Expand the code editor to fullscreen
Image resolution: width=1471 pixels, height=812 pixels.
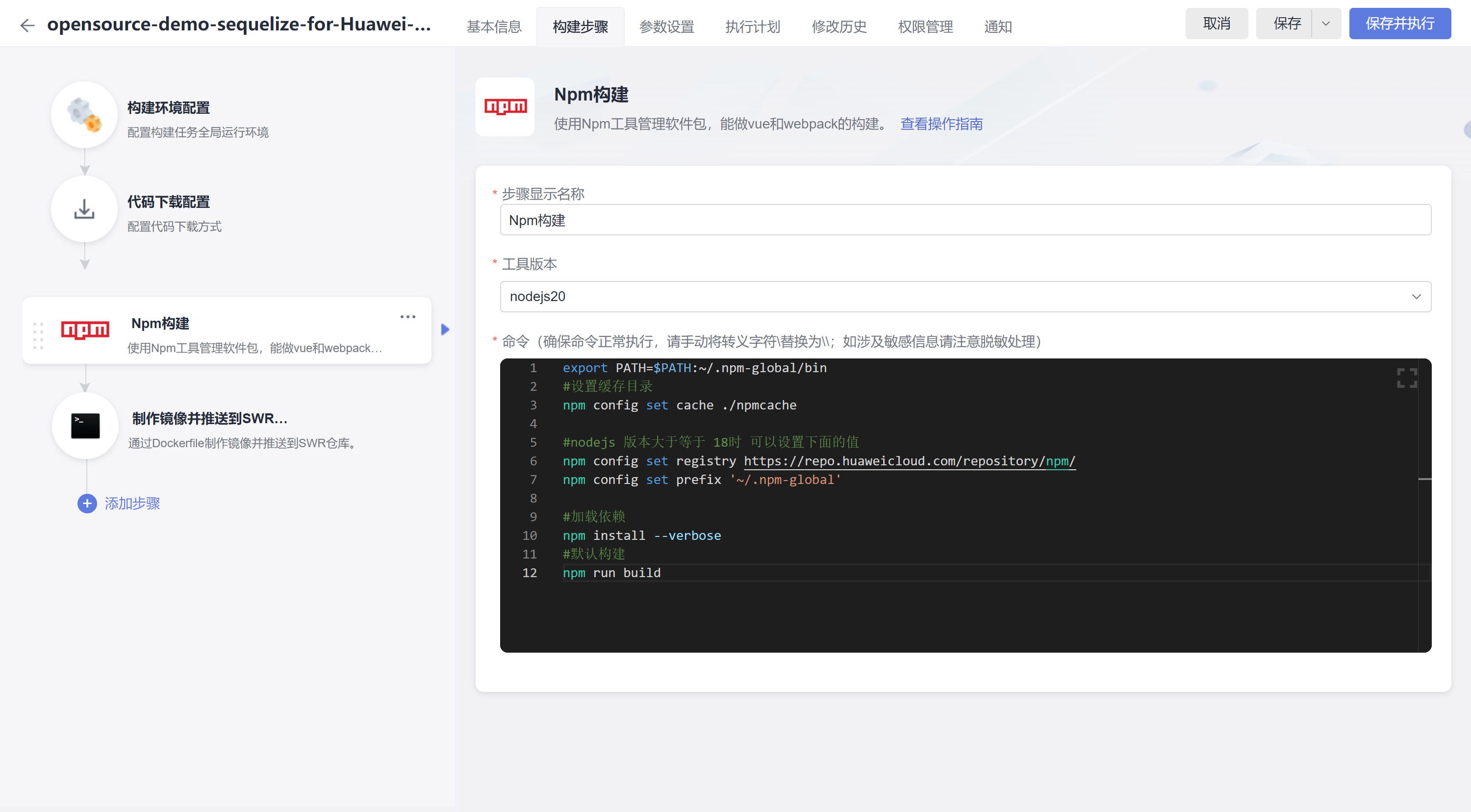1406,378
